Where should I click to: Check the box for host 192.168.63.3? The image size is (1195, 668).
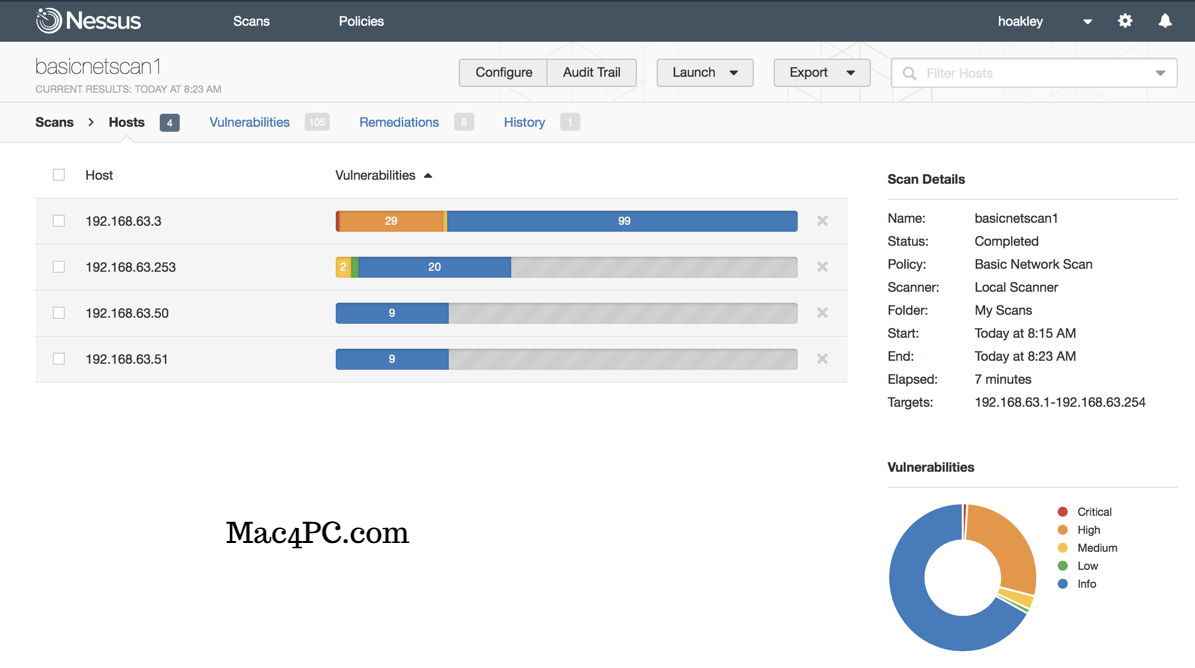tap(59, 221)
